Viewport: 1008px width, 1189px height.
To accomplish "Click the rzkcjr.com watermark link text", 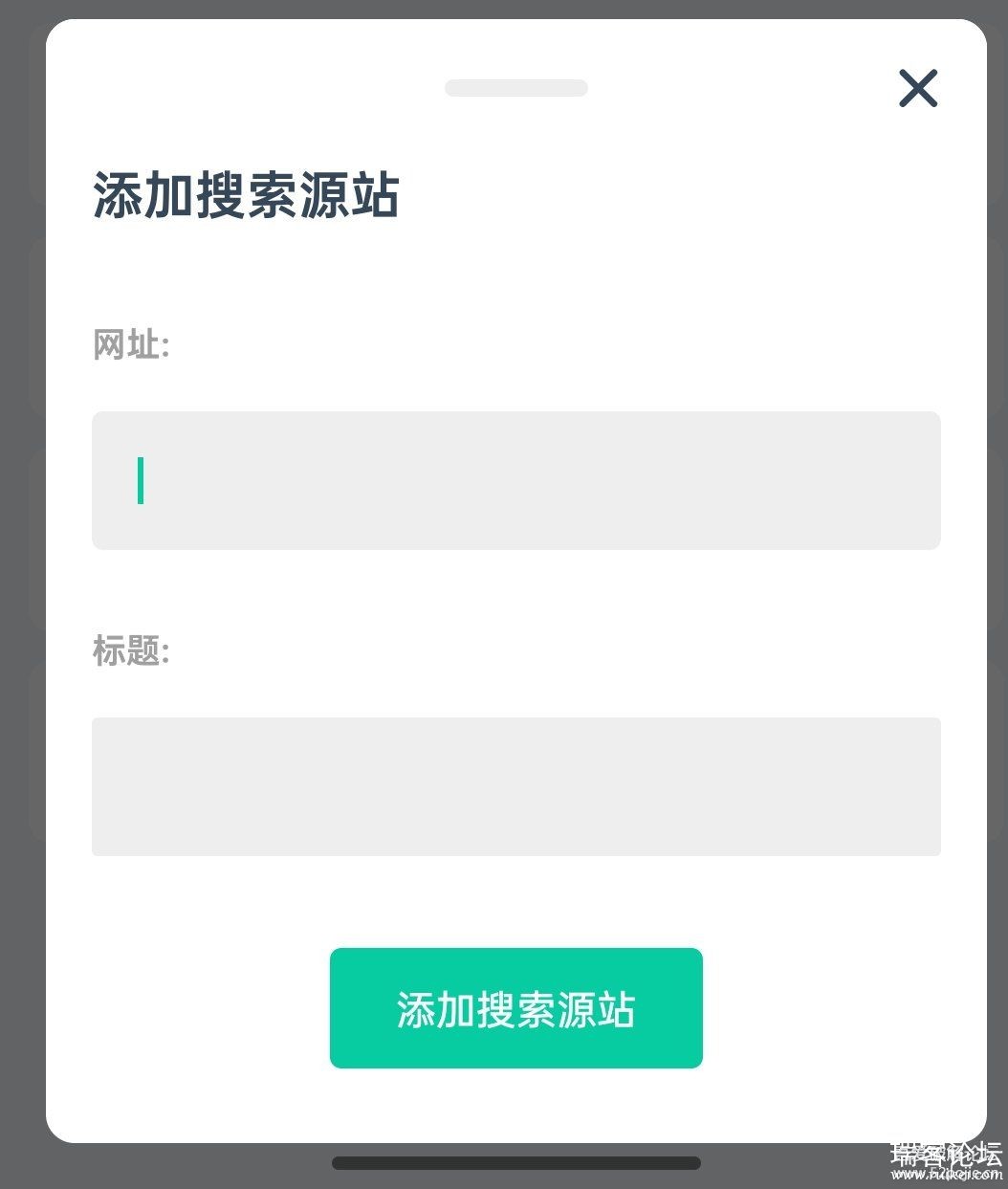I will 946,1176.
